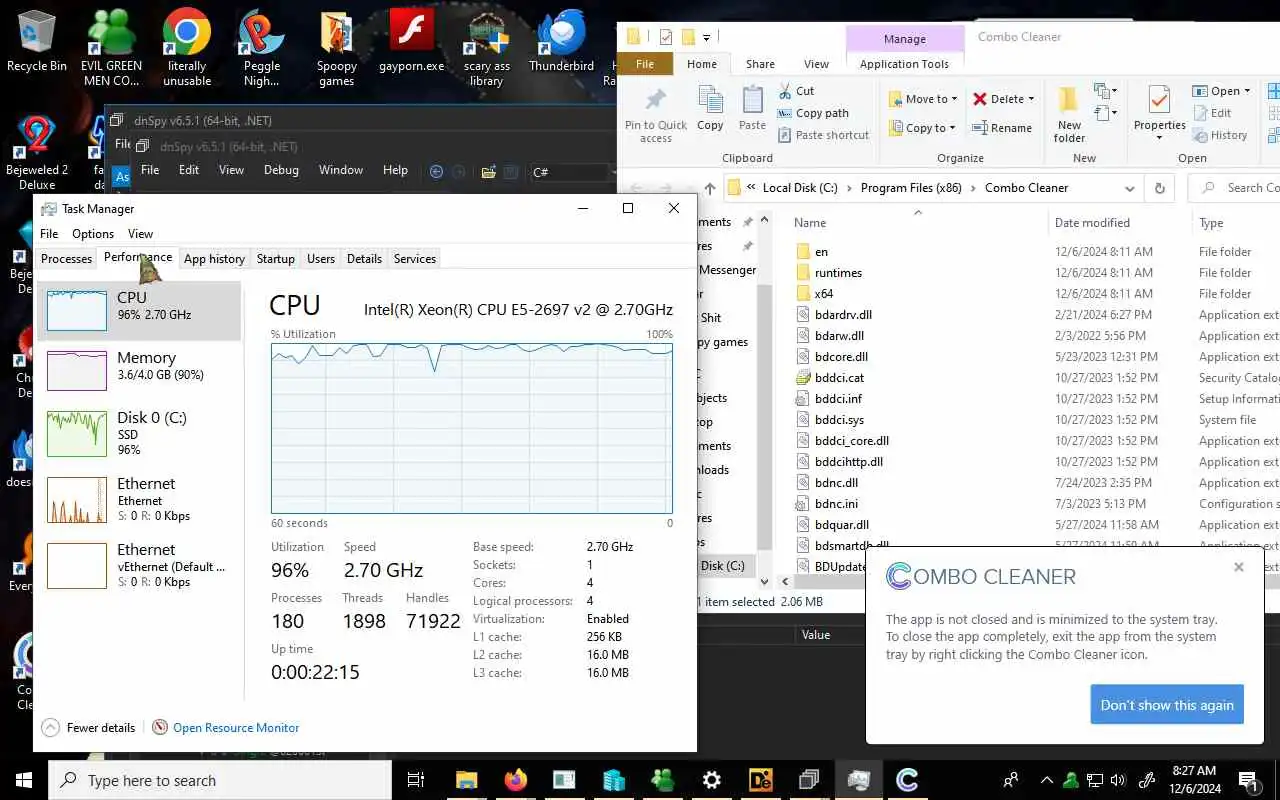The image size is (1280, 800).
Task: Open Firefox from the taskbar
Action: click(x=516, y=780)
